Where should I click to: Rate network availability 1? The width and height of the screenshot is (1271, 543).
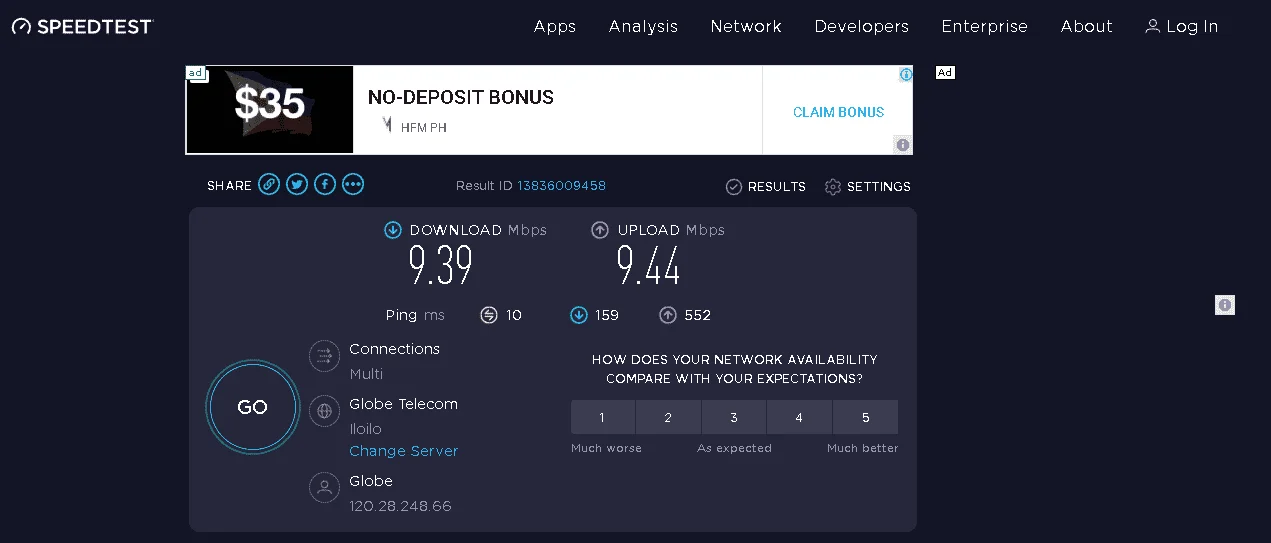[x=603, y=417]
